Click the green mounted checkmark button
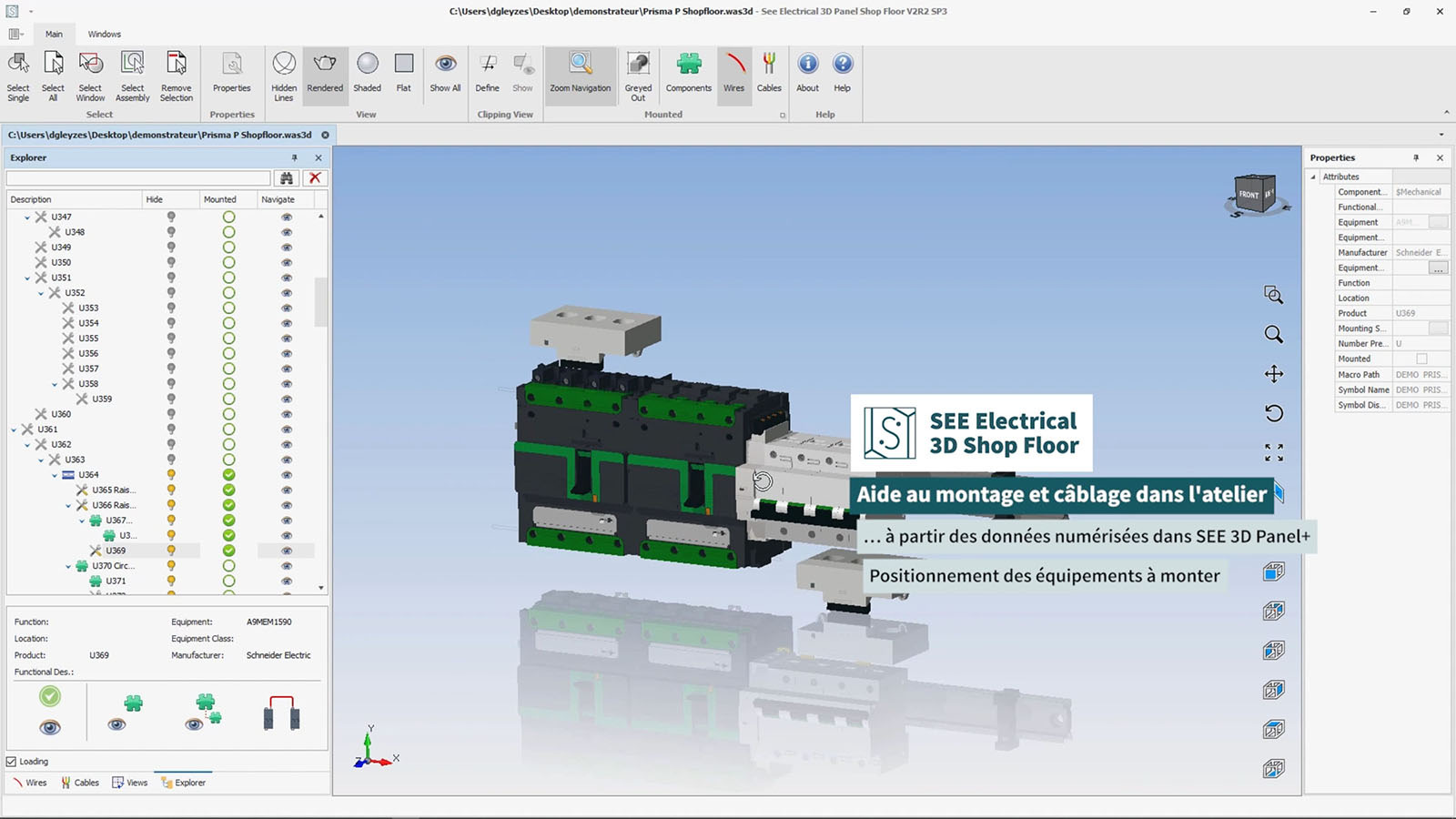1456x819 pixels. (50, 697)
